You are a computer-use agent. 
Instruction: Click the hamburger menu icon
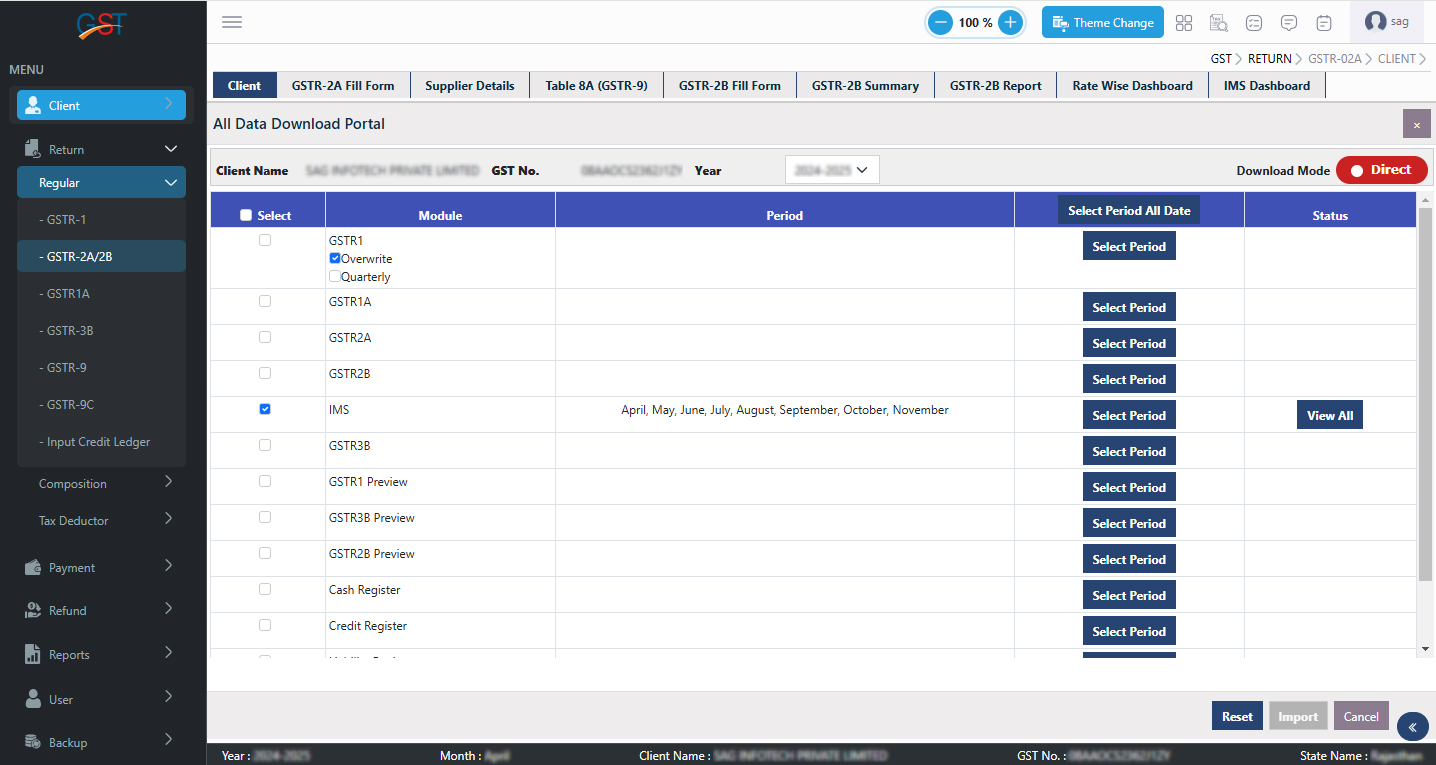pos(232,22)
